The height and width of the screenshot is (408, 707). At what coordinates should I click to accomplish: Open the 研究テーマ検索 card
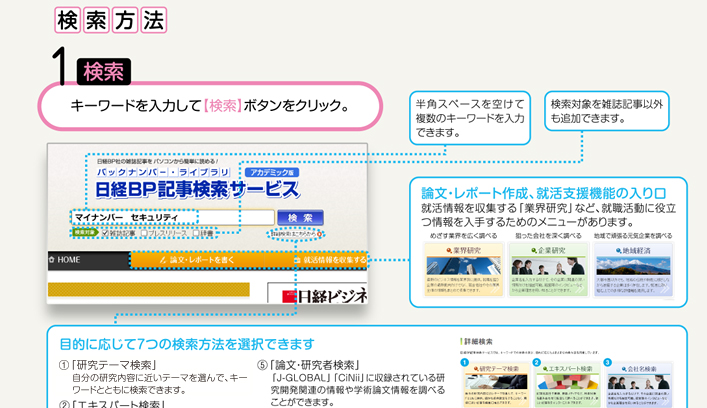coord(496,385)
